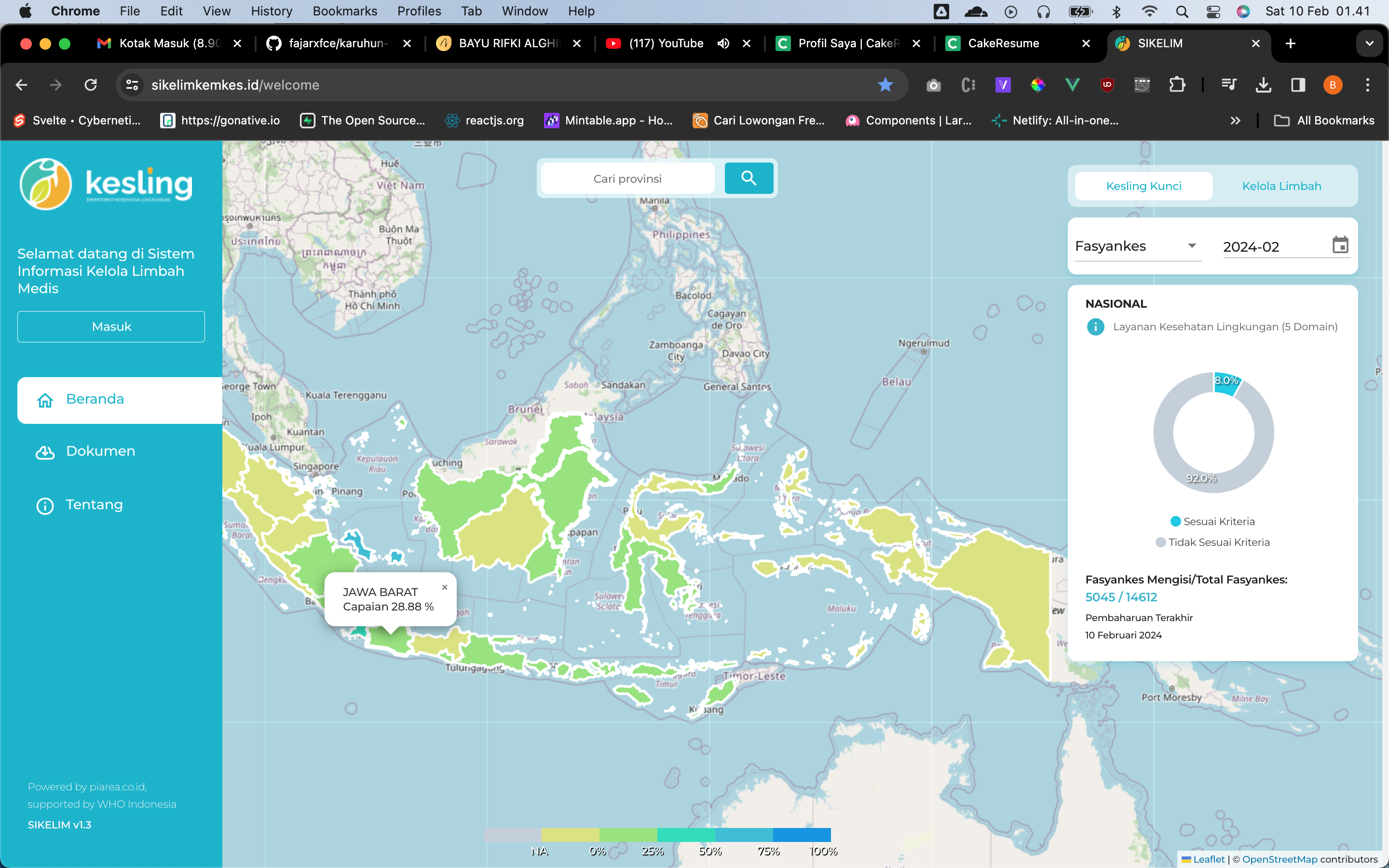Open Netlify All-in-one bookmark
The image size is (1389, 868).
tap(1055, 121)
